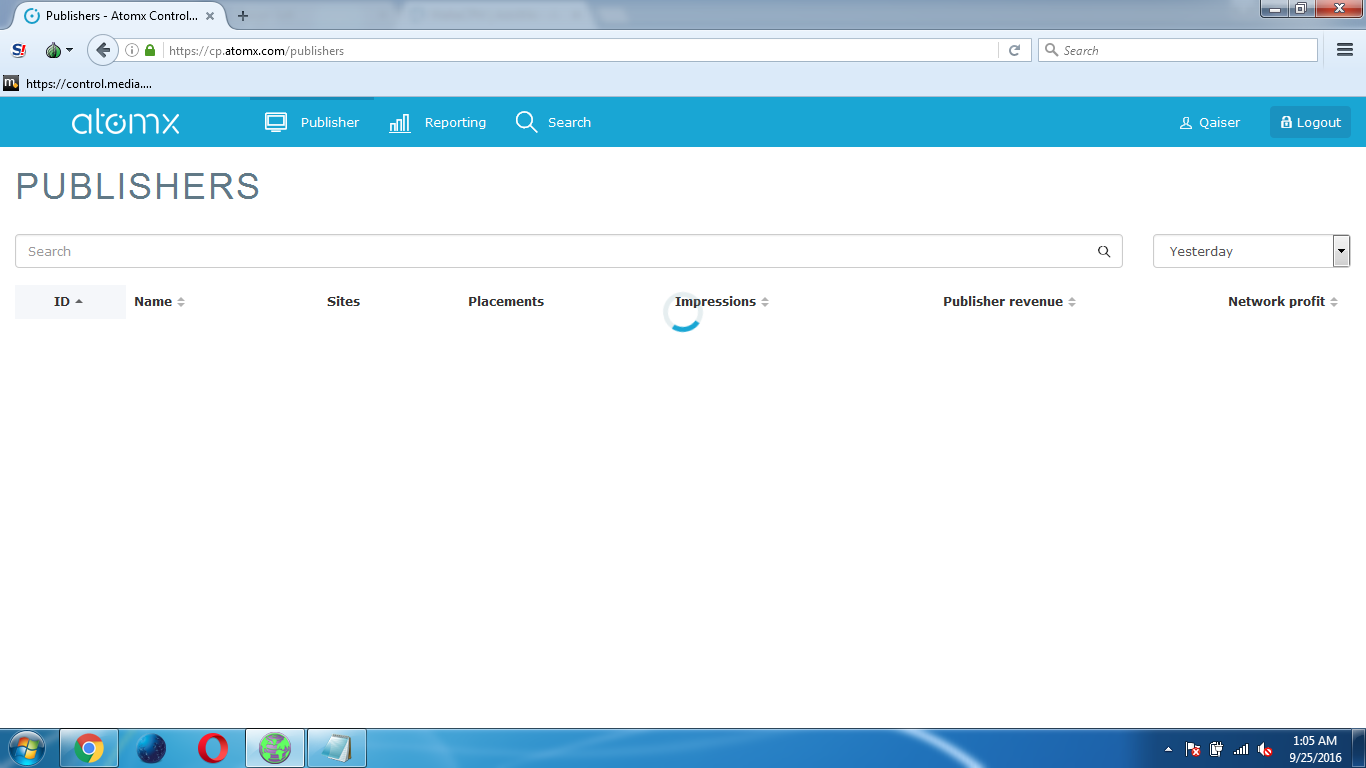Screen dimensions: 1366x768
Task: Click the site information icon in the address bar
Action: 132,50
